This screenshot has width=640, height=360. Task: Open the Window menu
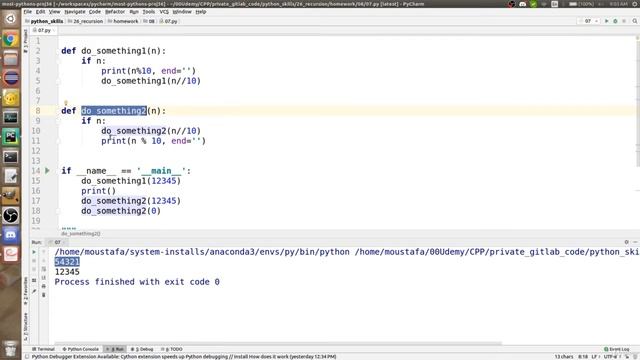(x=182, y=11)
